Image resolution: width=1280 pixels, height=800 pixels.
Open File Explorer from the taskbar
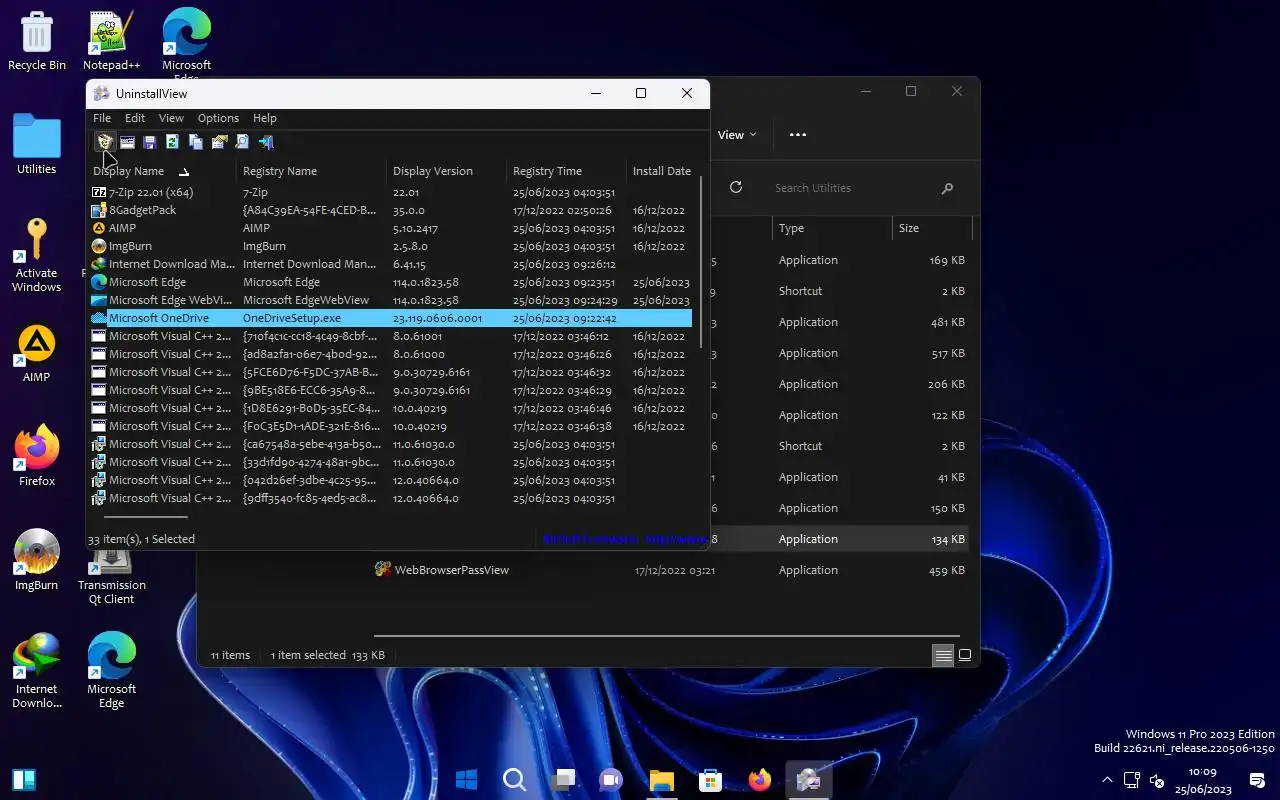click(661, 779)
